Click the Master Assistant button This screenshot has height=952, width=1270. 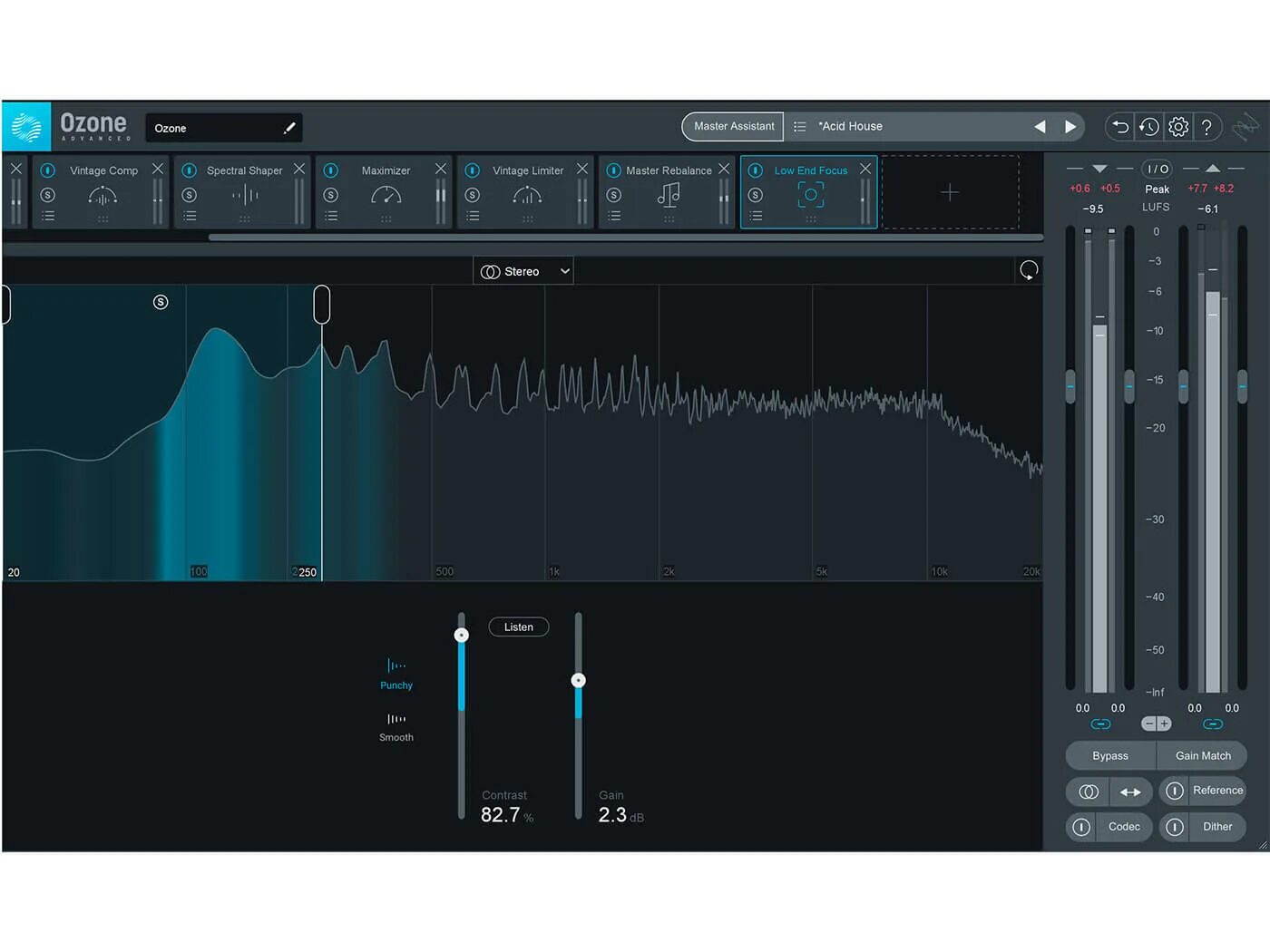coord(734,127)
